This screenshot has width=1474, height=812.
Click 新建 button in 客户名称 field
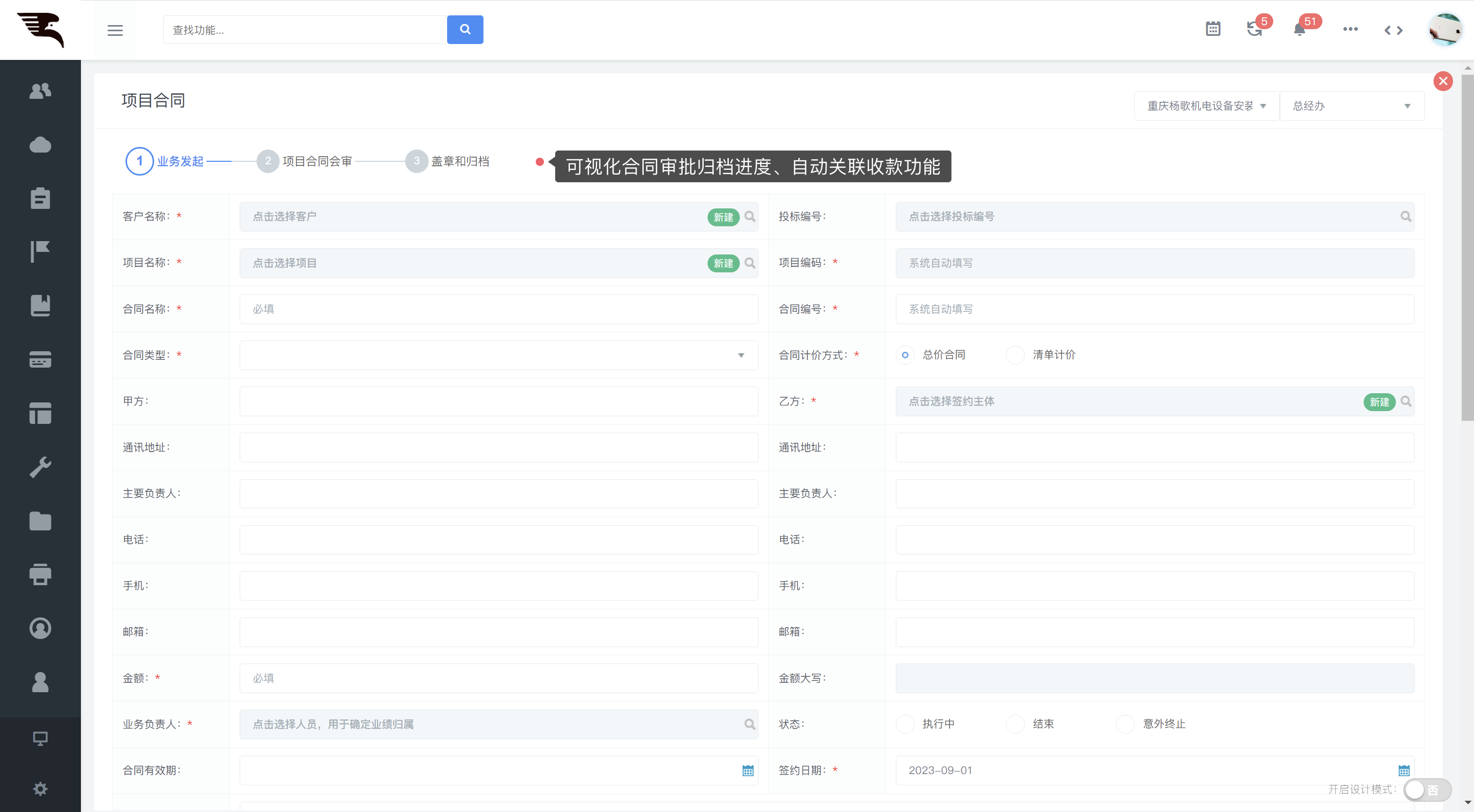tap(723, 217)
